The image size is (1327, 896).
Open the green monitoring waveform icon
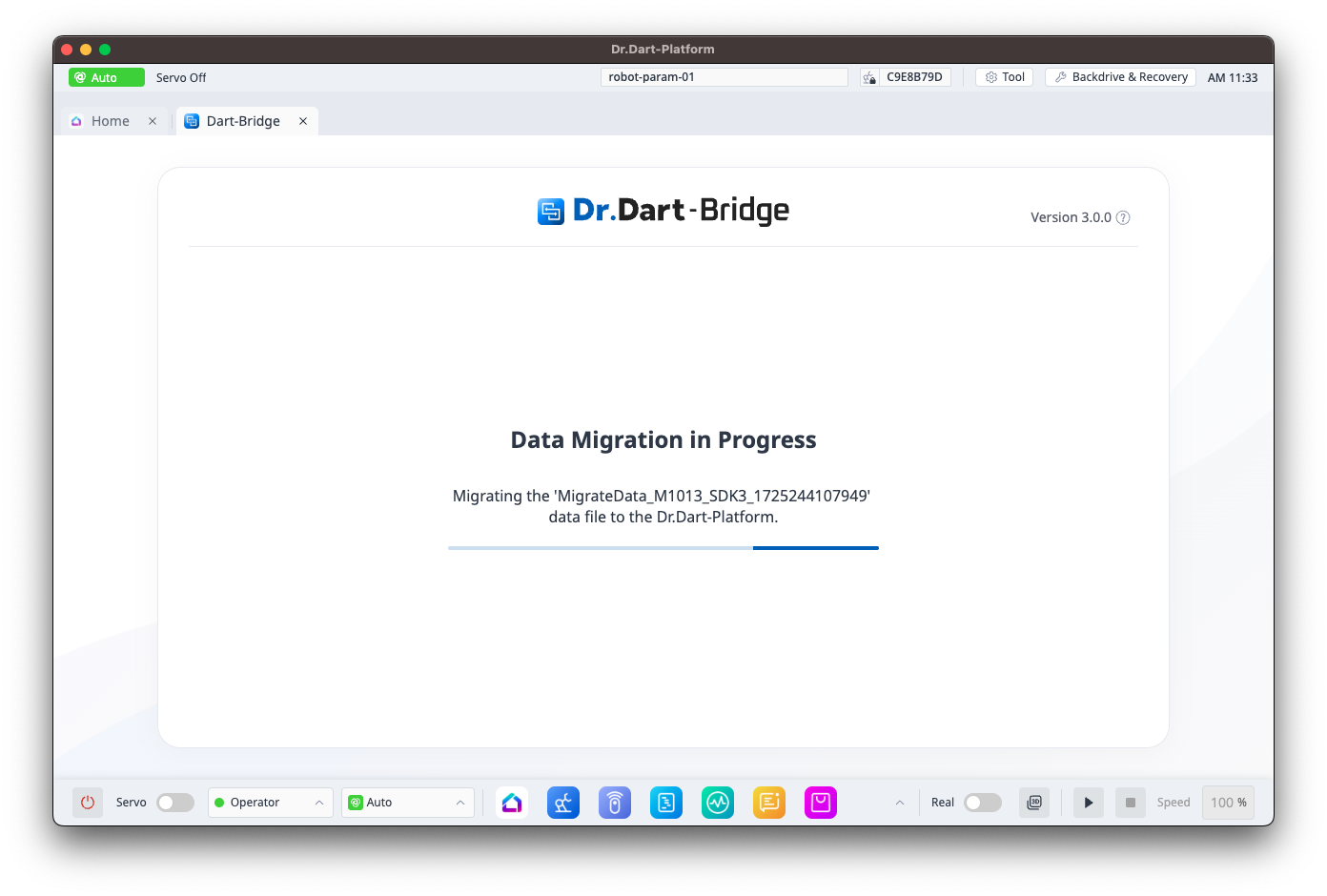tap(718, 803)
